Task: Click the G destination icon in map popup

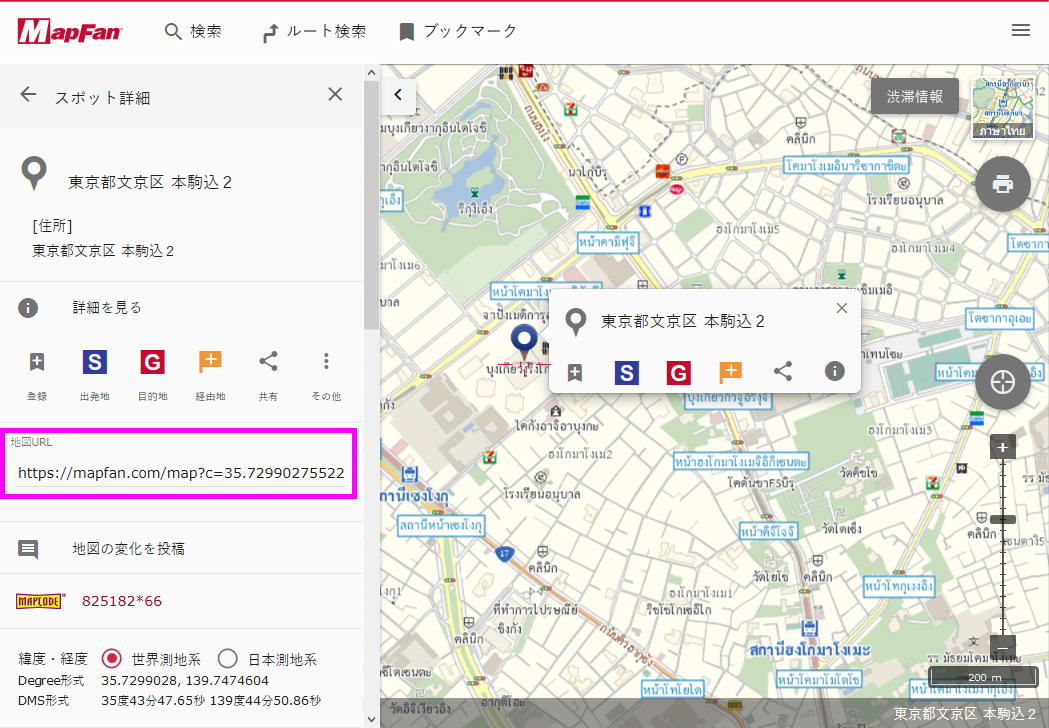Action: coord(678,373)
